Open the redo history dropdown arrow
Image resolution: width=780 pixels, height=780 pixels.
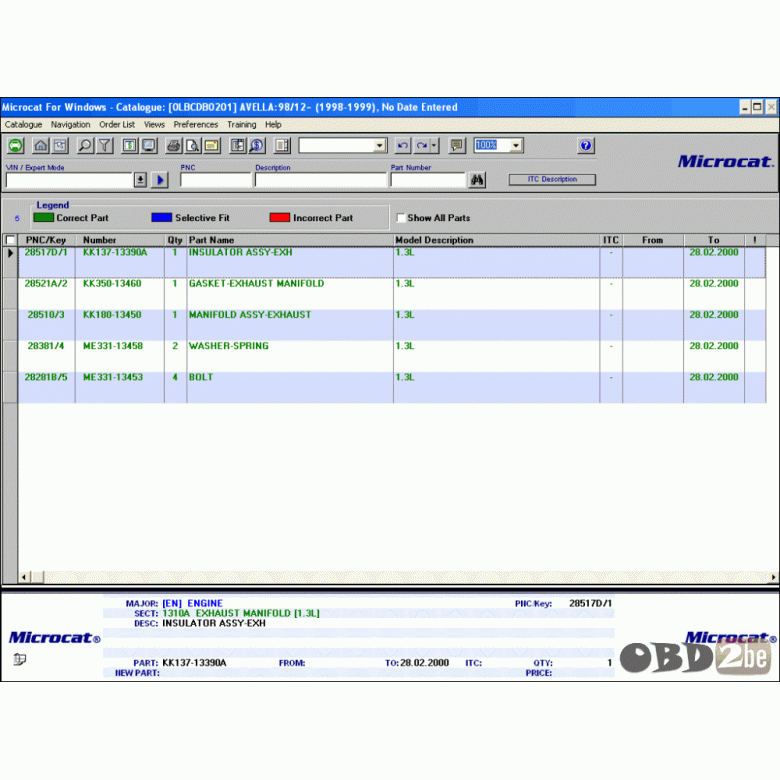[434, 146]
